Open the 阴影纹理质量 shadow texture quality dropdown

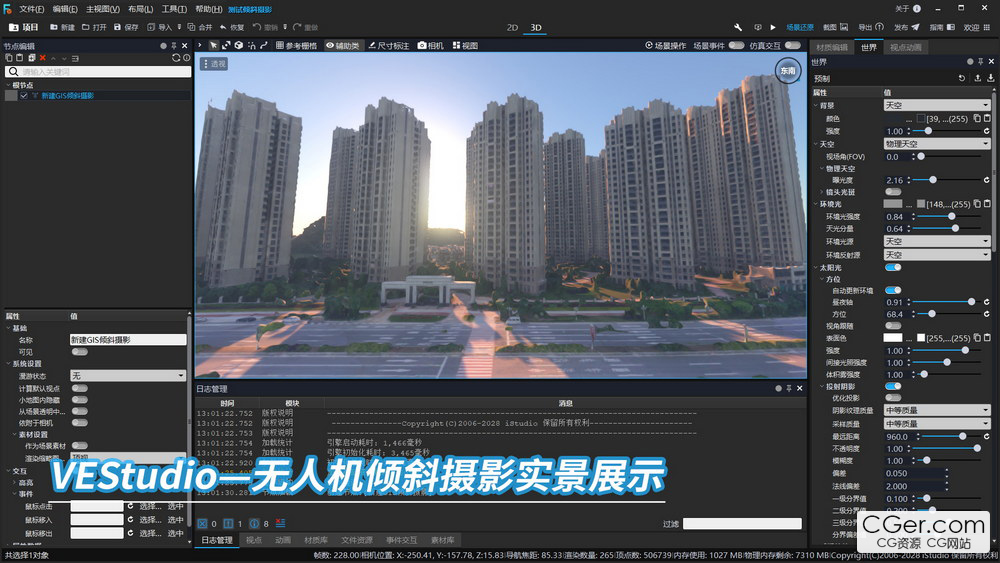point(936,410)
